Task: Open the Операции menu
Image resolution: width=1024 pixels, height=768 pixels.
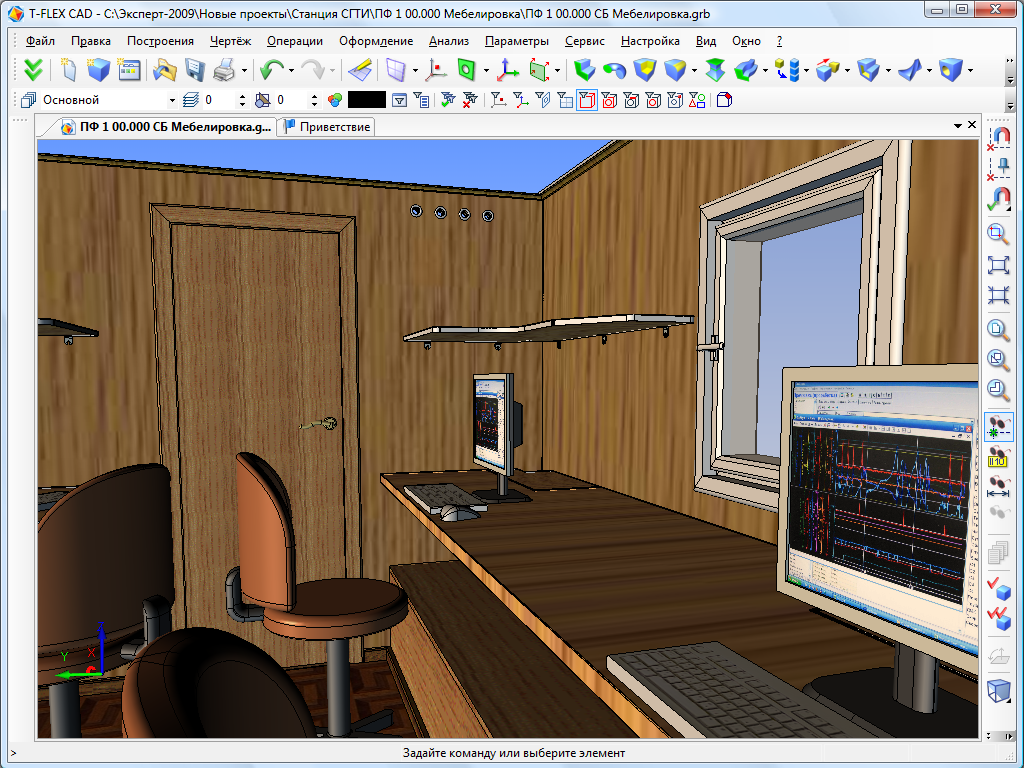Action: [x=292, y=41]
